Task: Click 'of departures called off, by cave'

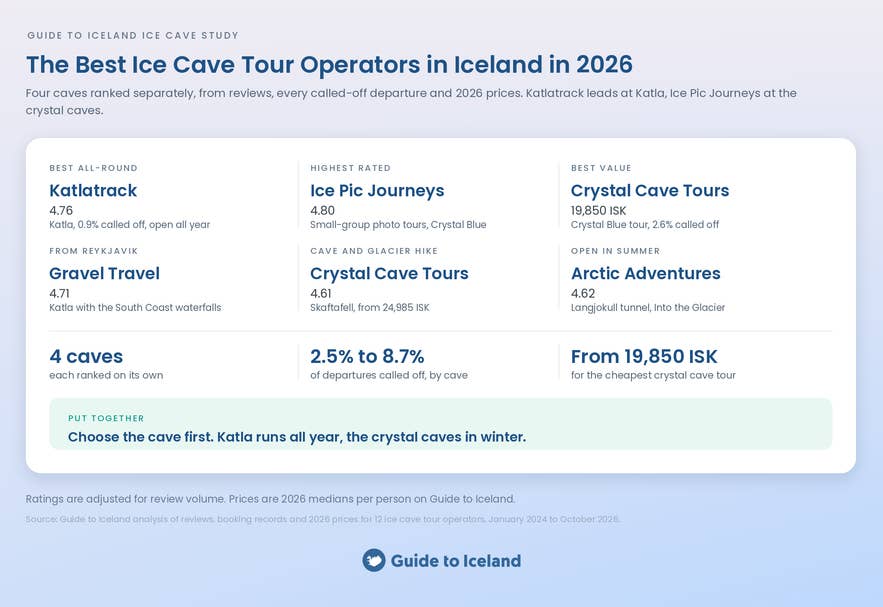Action: 389,375
